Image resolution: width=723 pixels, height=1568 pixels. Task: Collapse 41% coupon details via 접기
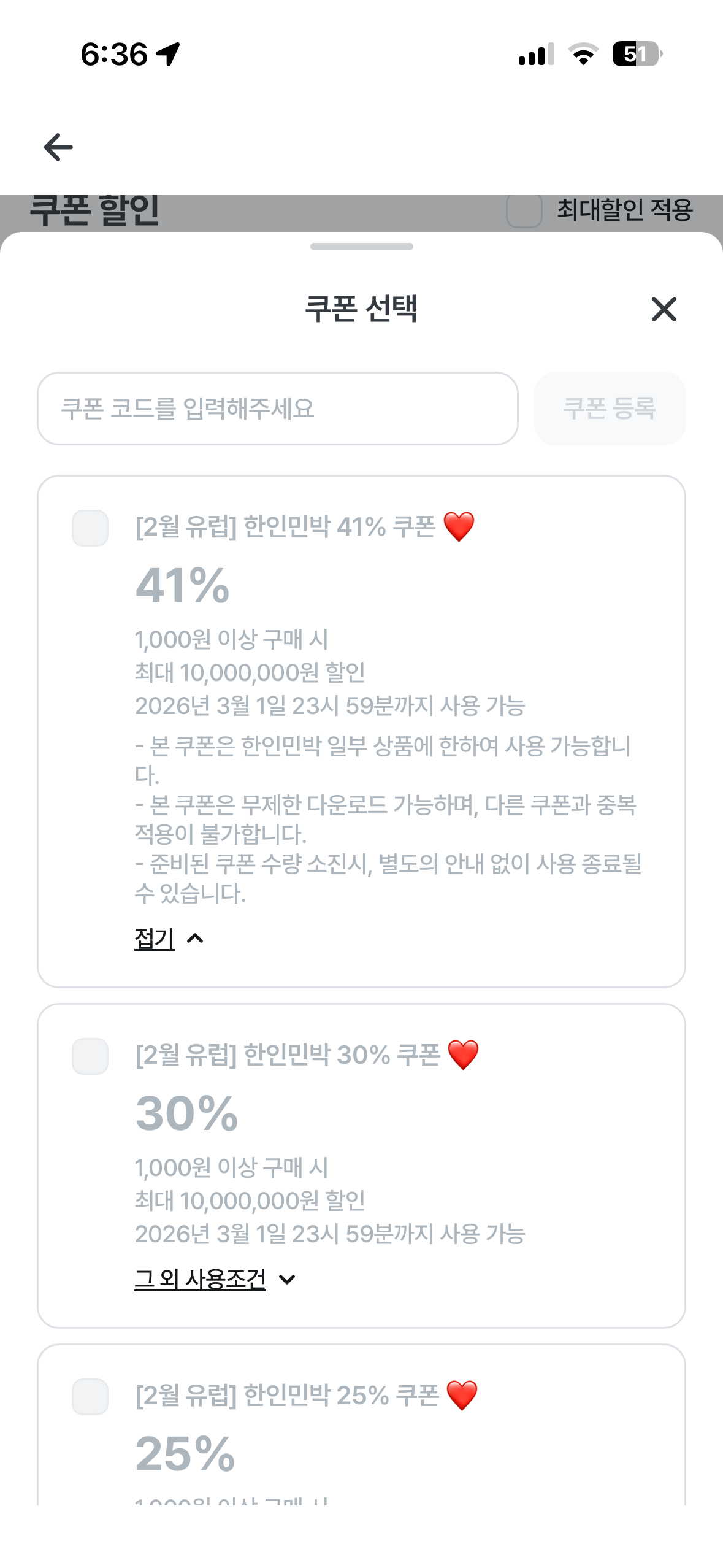pyautogui.click(x=155, y=939)
